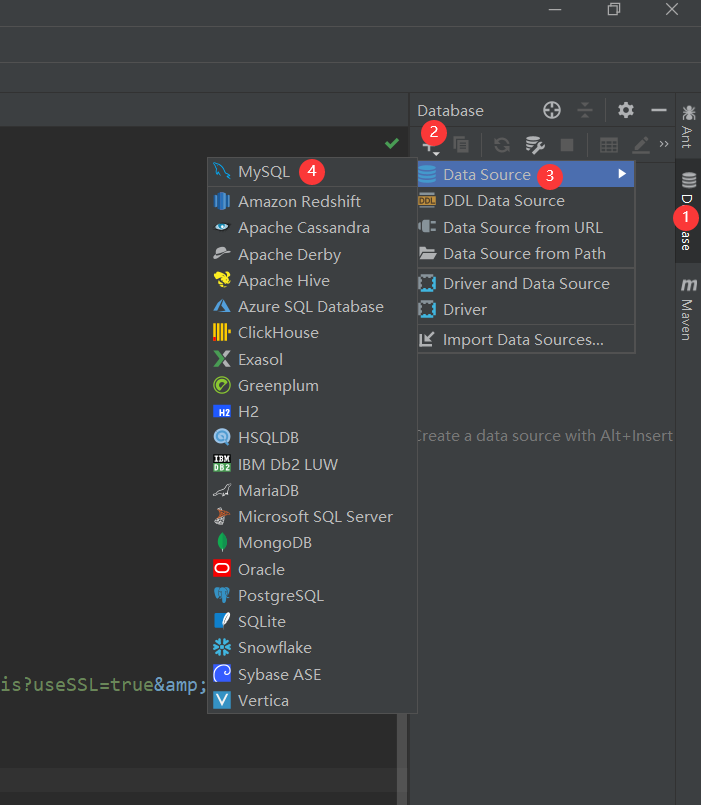The height and width of the screenshot is (805, 701).
Task: Open Data Source Properties wrench icon
Action: coord(535,145)
